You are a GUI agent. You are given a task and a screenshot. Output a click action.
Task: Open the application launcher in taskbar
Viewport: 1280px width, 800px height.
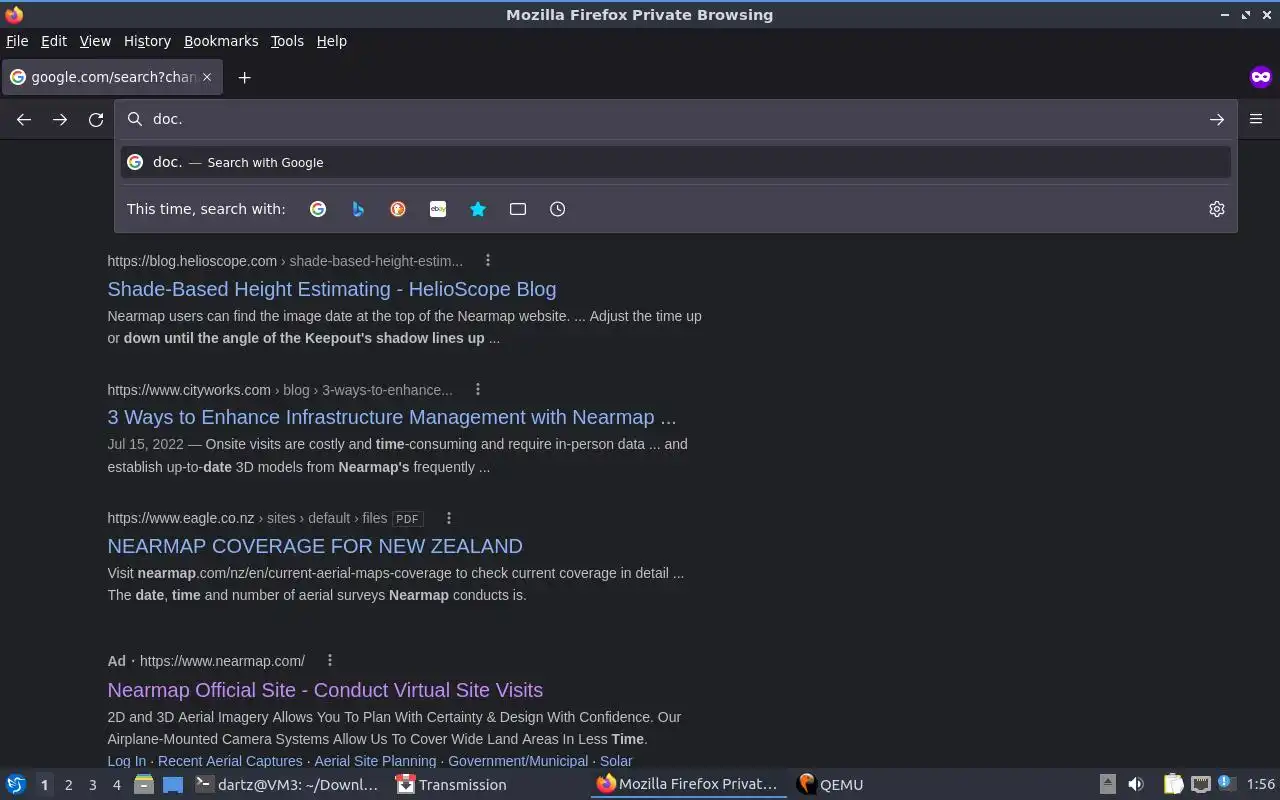pyautogui.click(x=16, y=785)
